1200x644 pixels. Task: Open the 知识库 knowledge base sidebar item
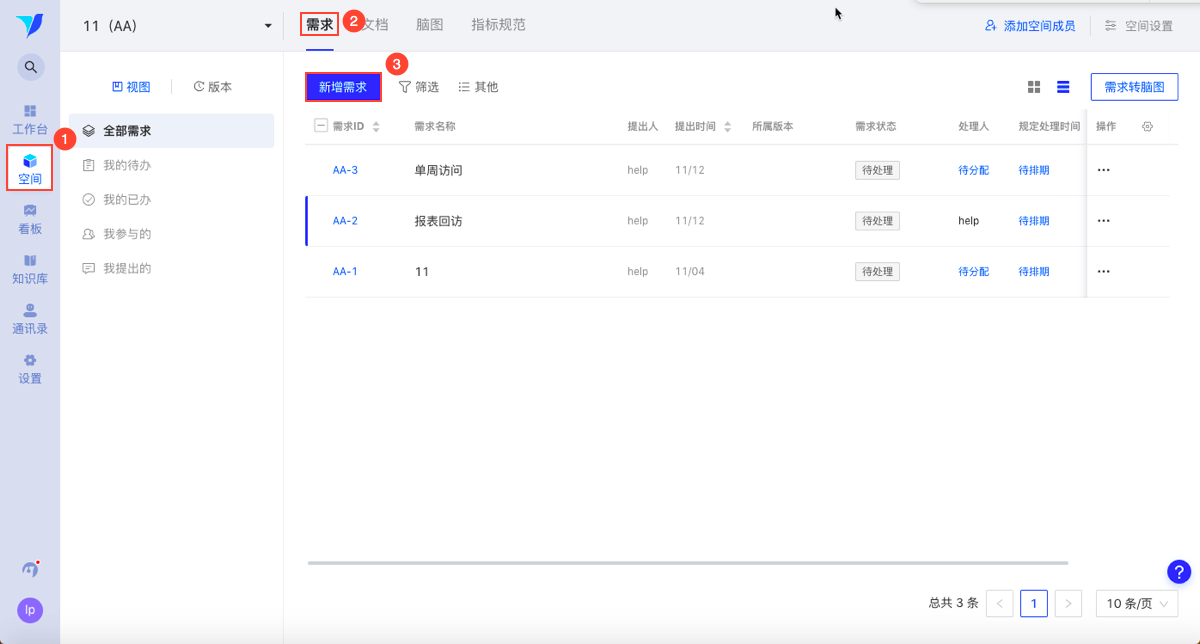30,269
